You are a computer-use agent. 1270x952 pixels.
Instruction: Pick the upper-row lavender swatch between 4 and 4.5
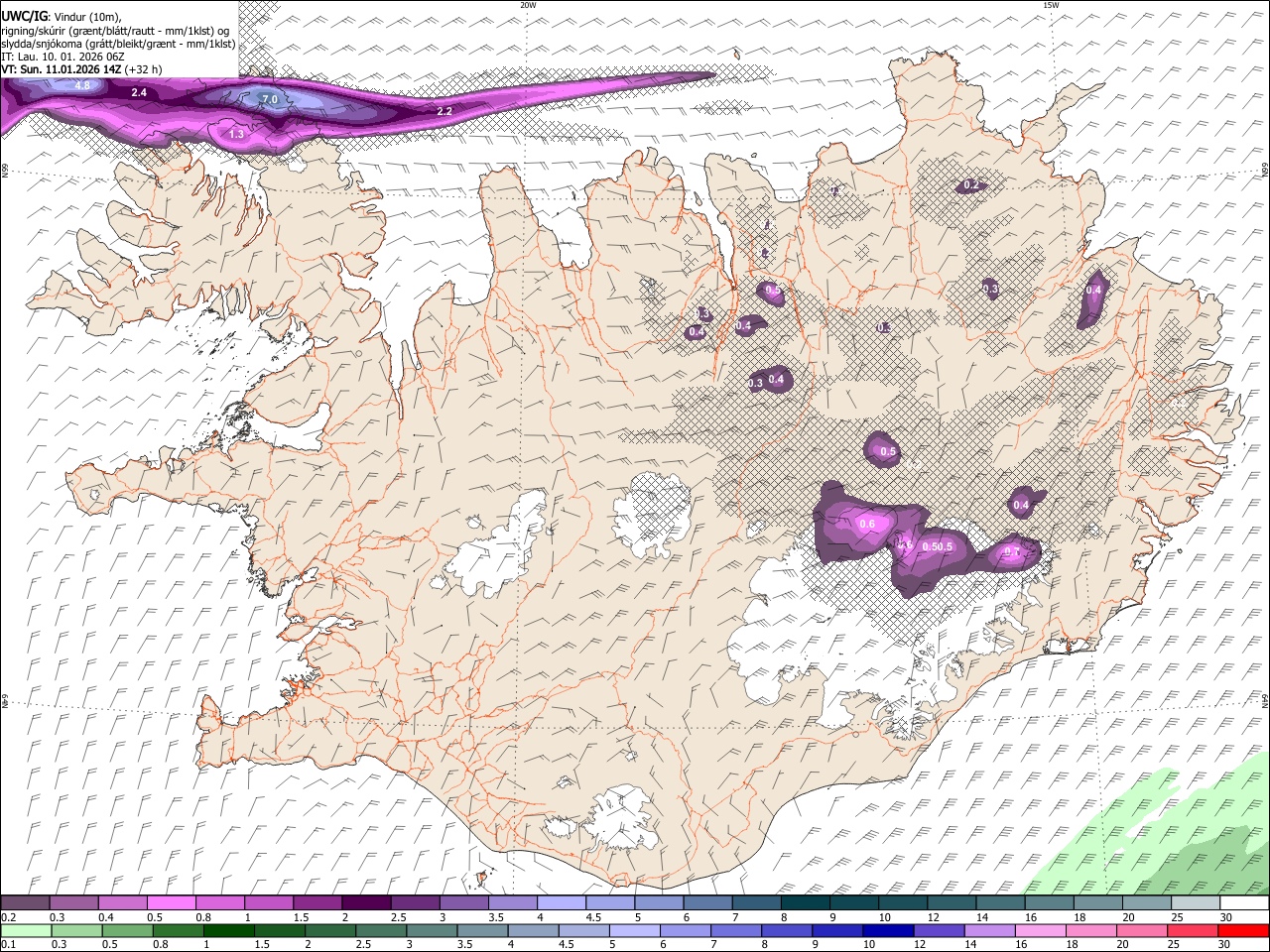point(561,903)
